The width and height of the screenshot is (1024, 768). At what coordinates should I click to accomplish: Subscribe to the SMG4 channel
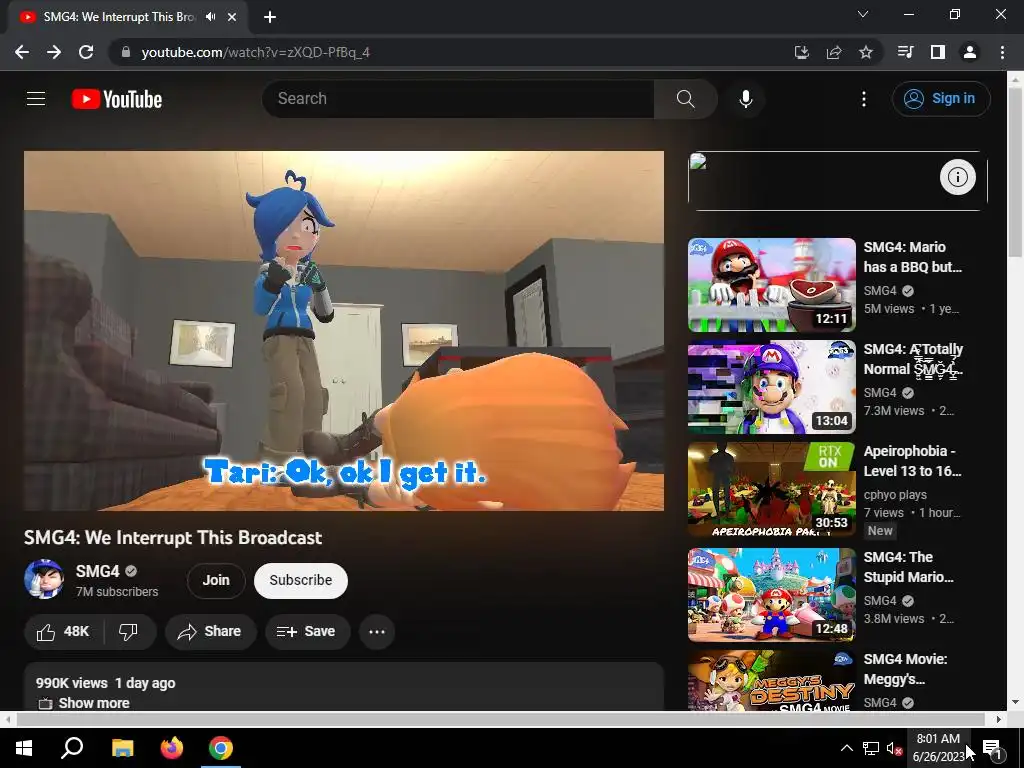[x=300, y=581]
